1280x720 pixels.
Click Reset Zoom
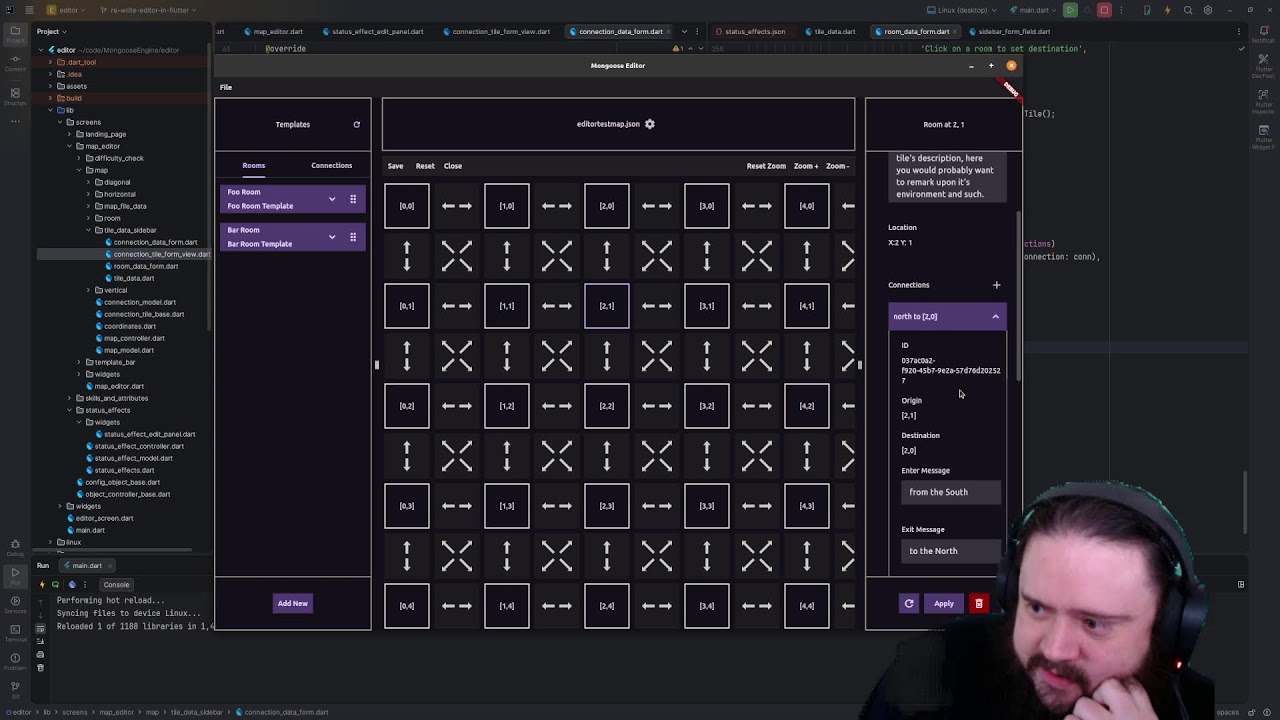pyautogui.click(x=766, y=166)
